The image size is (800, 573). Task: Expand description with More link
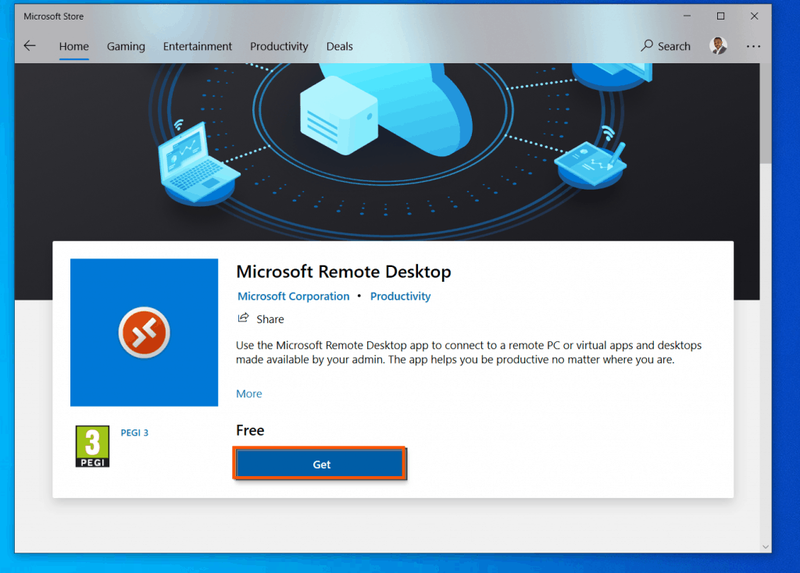tap(249, 393)
